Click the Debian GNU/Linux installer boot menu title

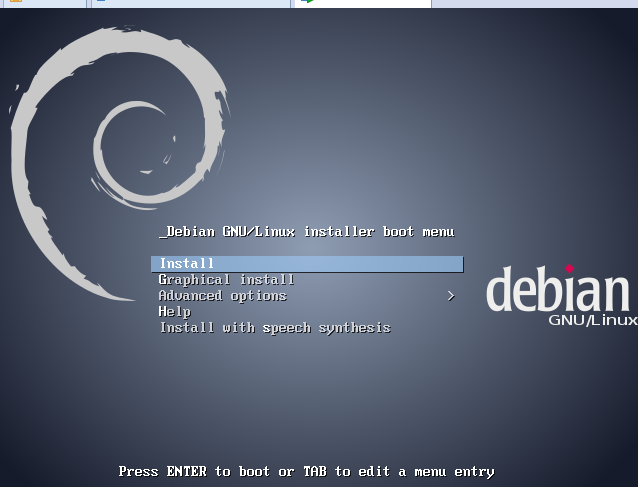(x=307, y=231)
